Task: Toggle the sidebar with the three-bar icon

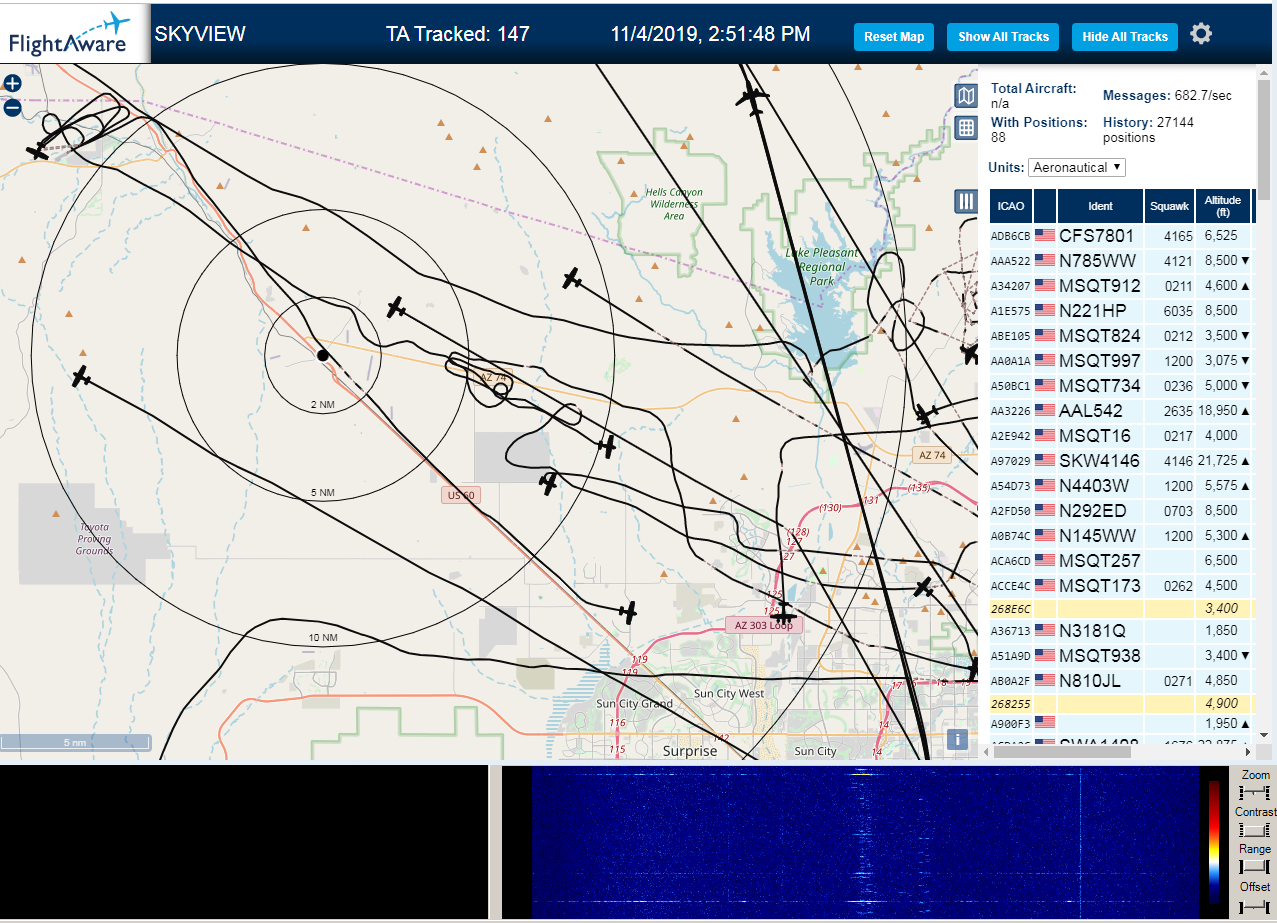Action: [966, 201]
